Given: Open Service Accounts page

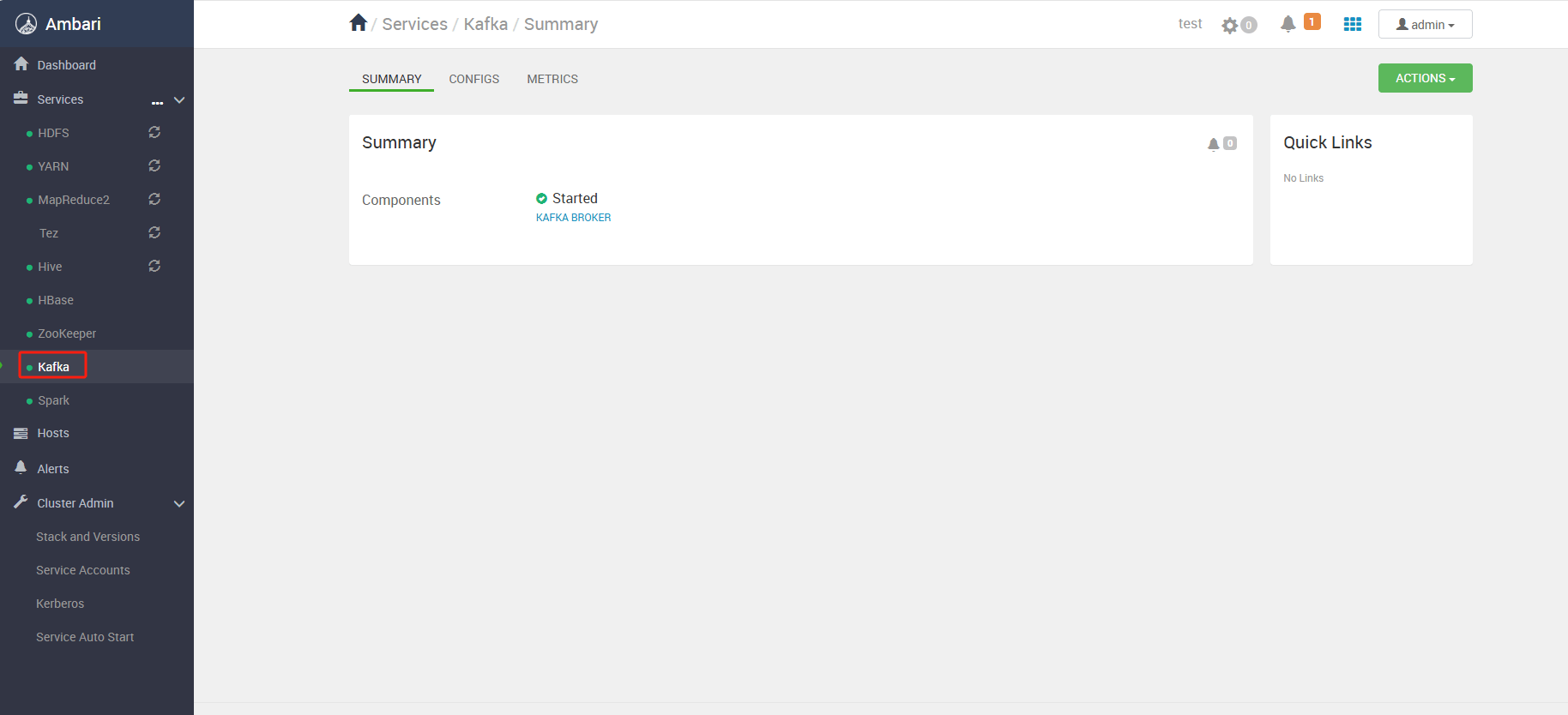Looking at the screenshot, I should [83, 570].
